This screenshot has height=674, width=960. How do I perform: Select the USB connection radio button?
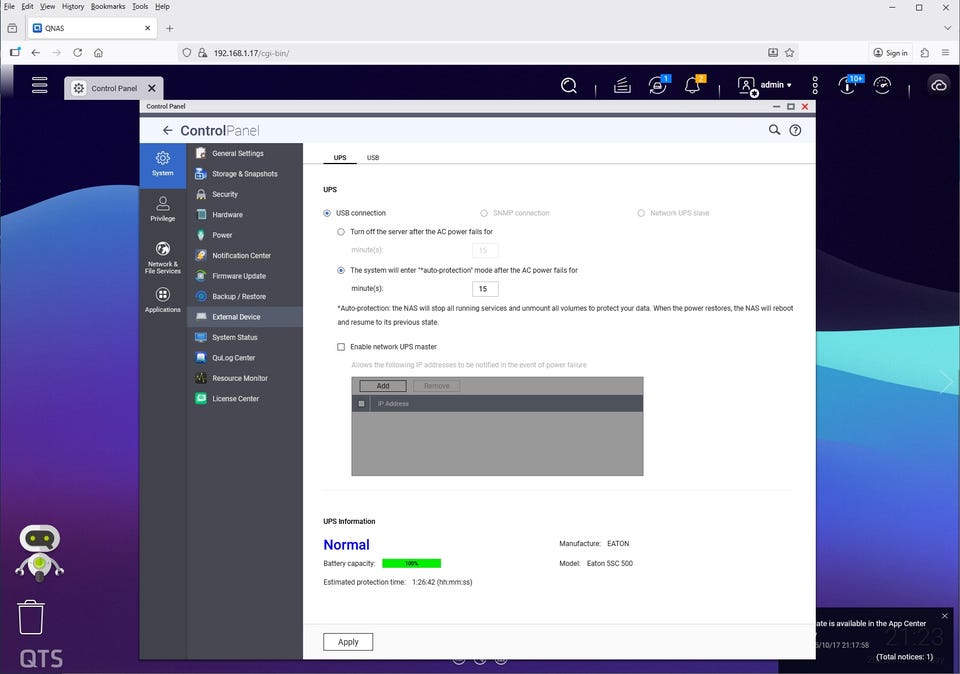coord(327,213)
